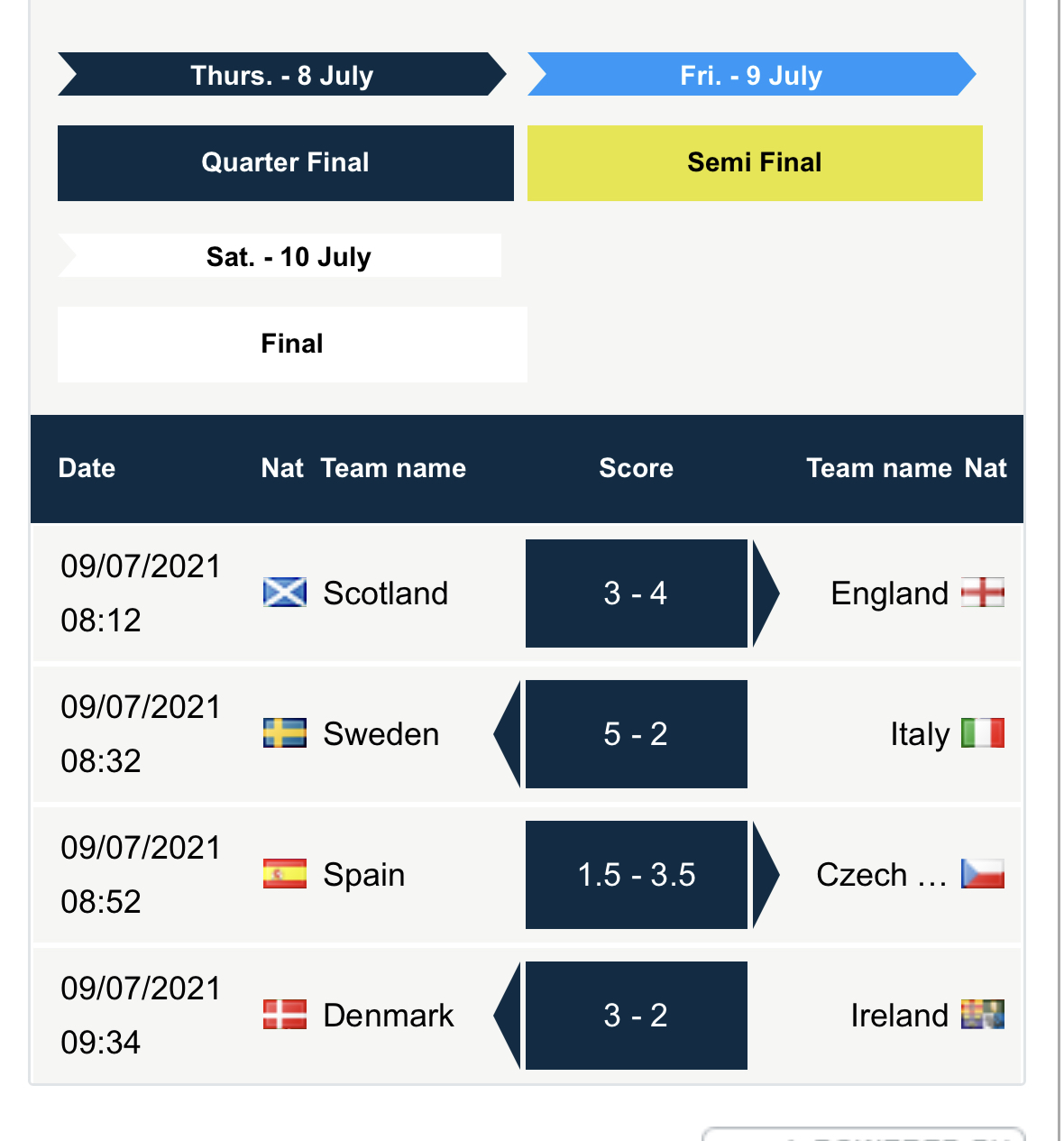Click the Score column header
The width and height of the screenshot is (1064, 1141).
(x=637, y=468)
